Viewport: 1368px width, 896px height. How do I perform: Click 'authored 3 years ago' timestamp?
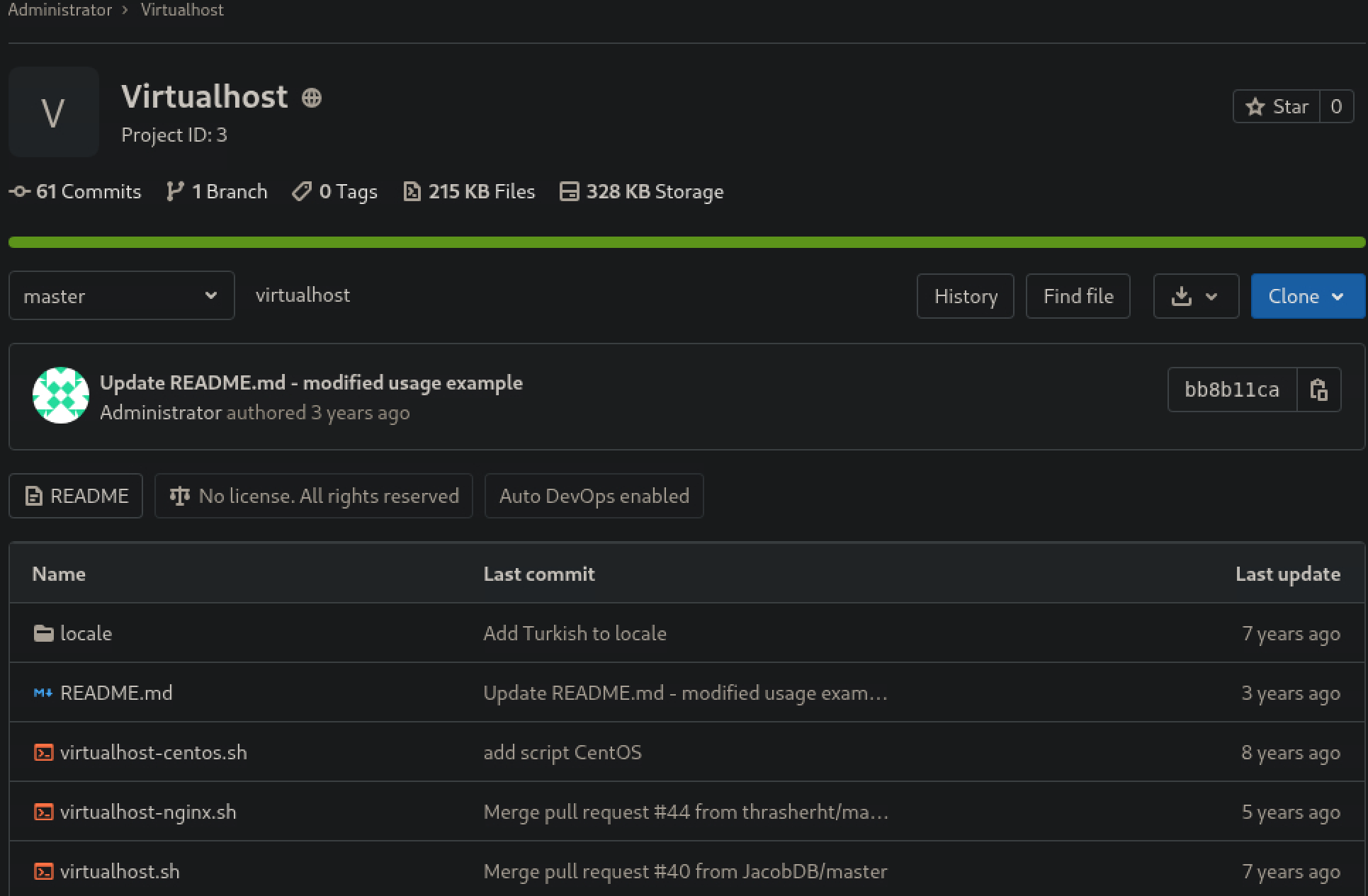[318, 412]
